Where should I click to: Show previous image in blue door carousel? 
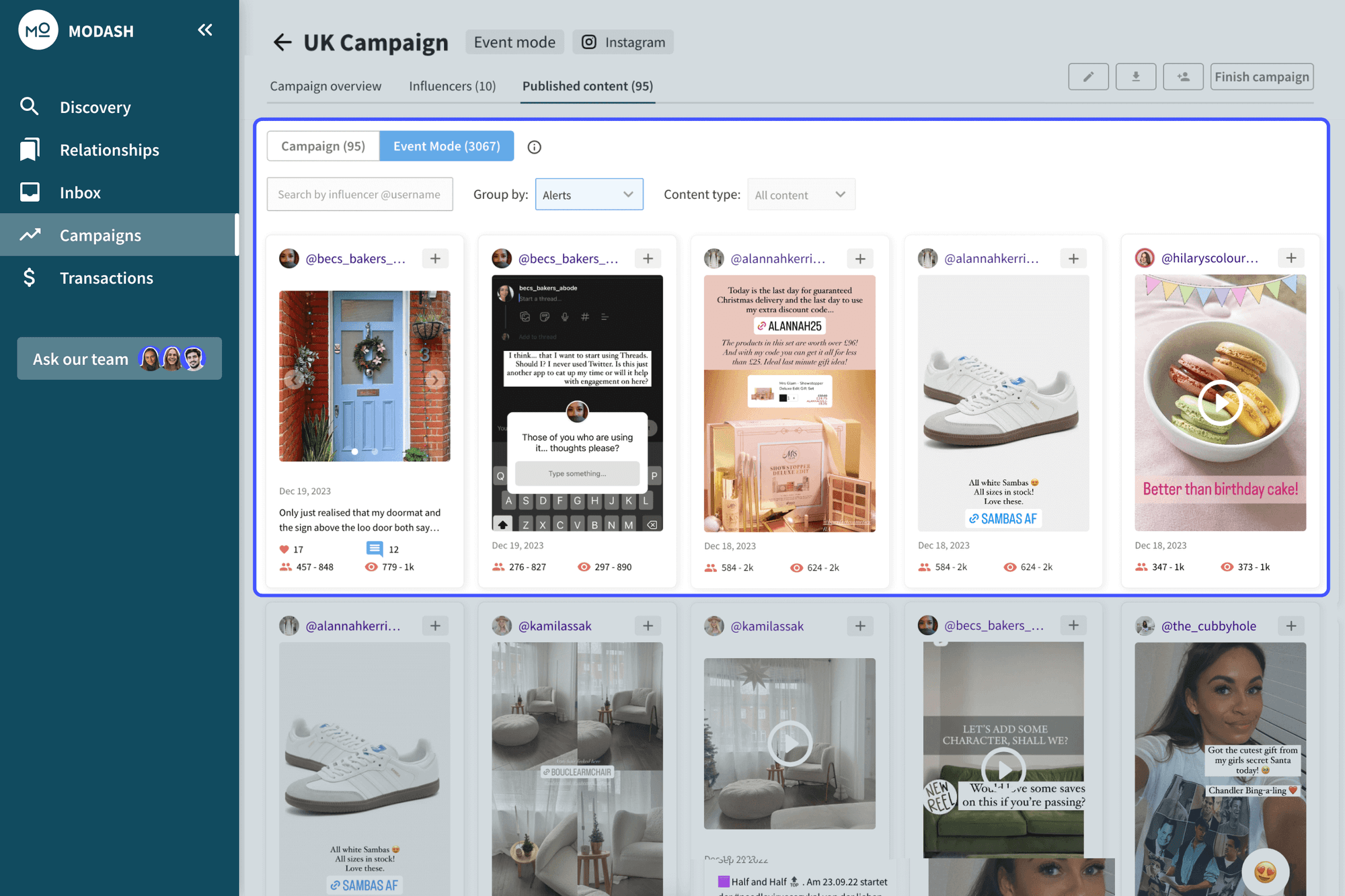(x=293, y=380)
